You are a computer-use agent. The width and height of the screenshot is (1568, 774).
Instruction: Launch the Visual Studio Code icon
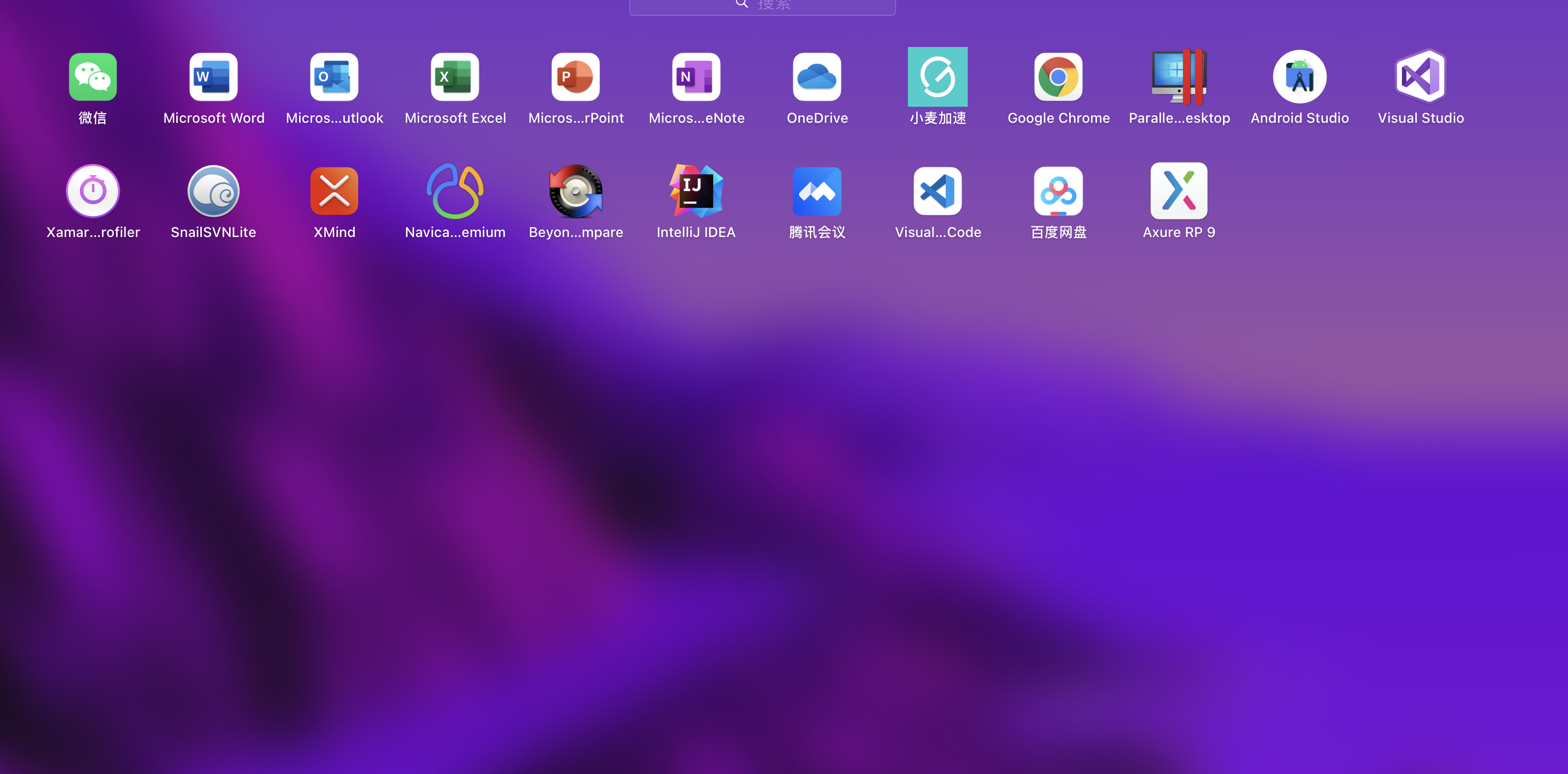coord(937,191)
